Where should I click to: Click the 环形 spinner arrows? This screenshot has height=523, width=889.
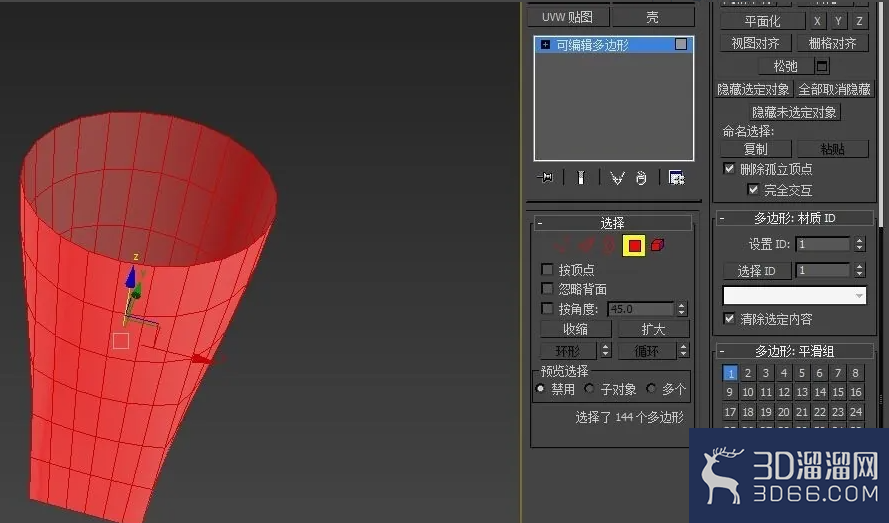coord(606,351)
